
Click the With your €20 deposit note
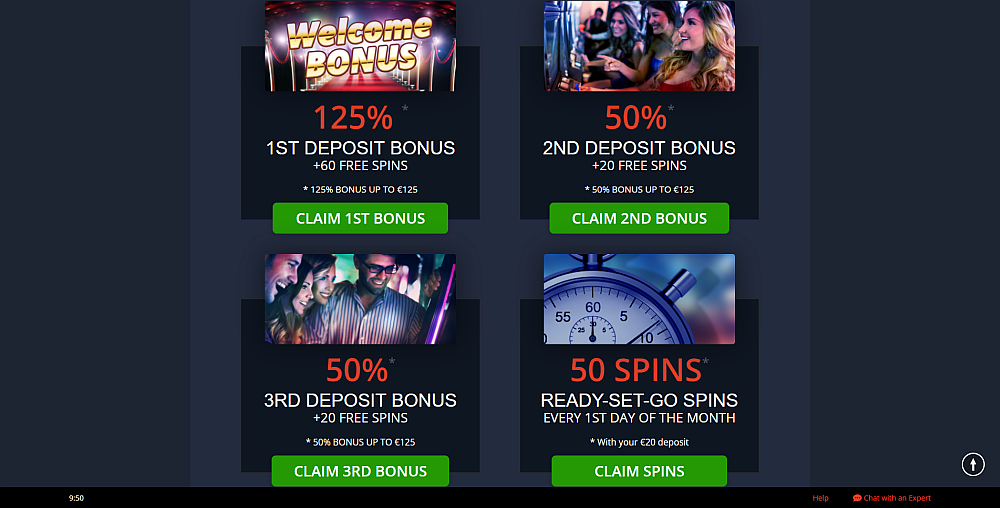(640, 442)
